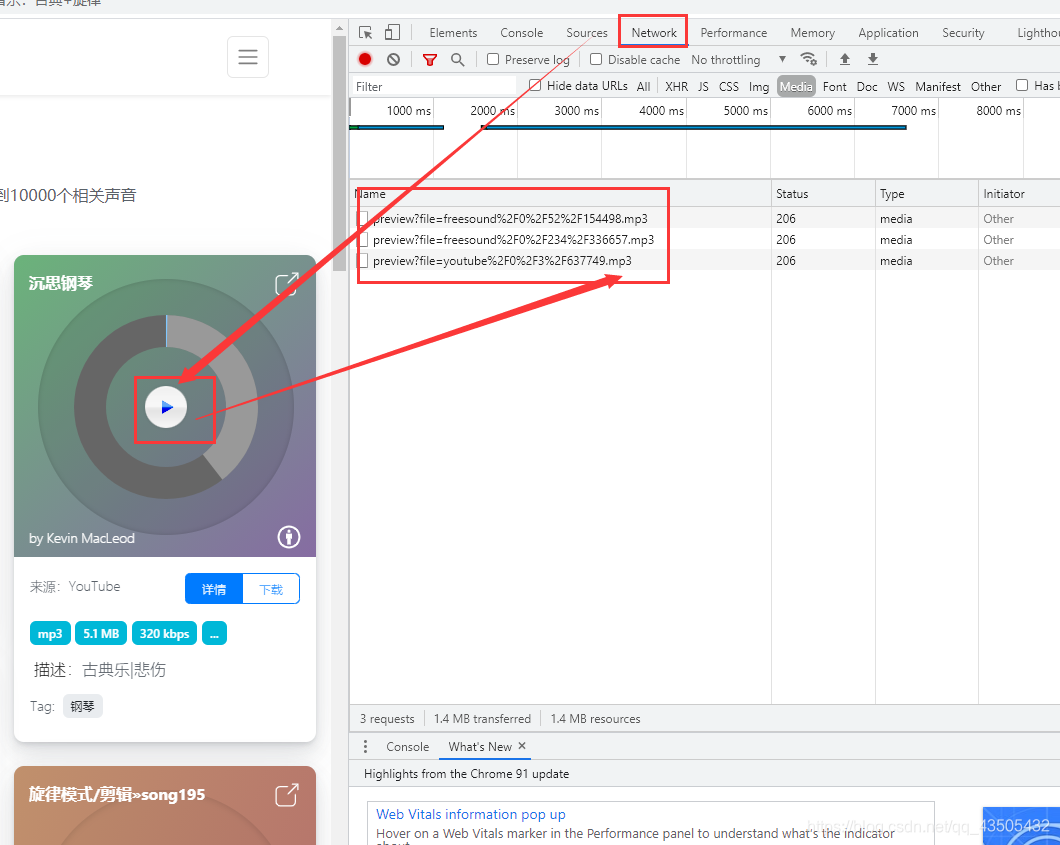Open Web Vitals information pop up link

(x=471, y=814)
